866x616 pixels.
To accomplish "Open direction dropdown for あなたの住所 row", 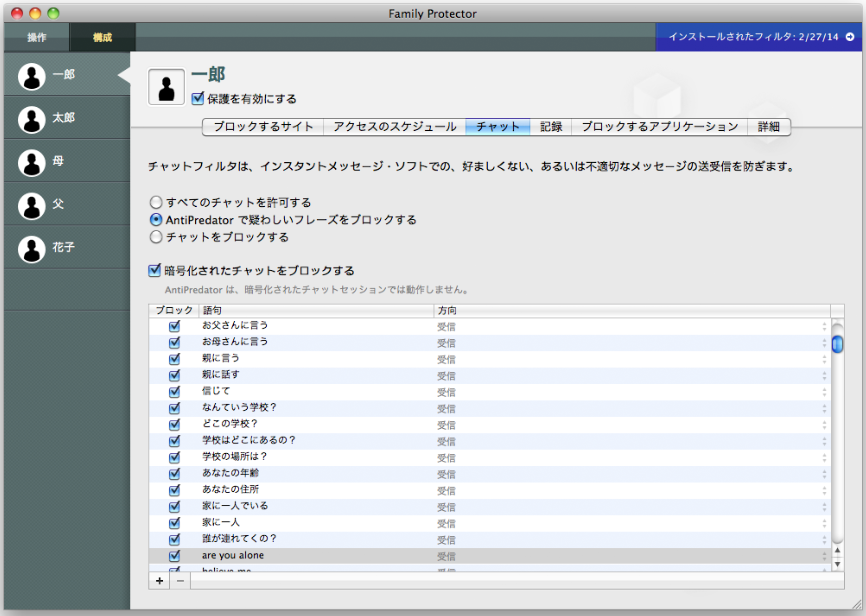I will (x=824, y=491).
